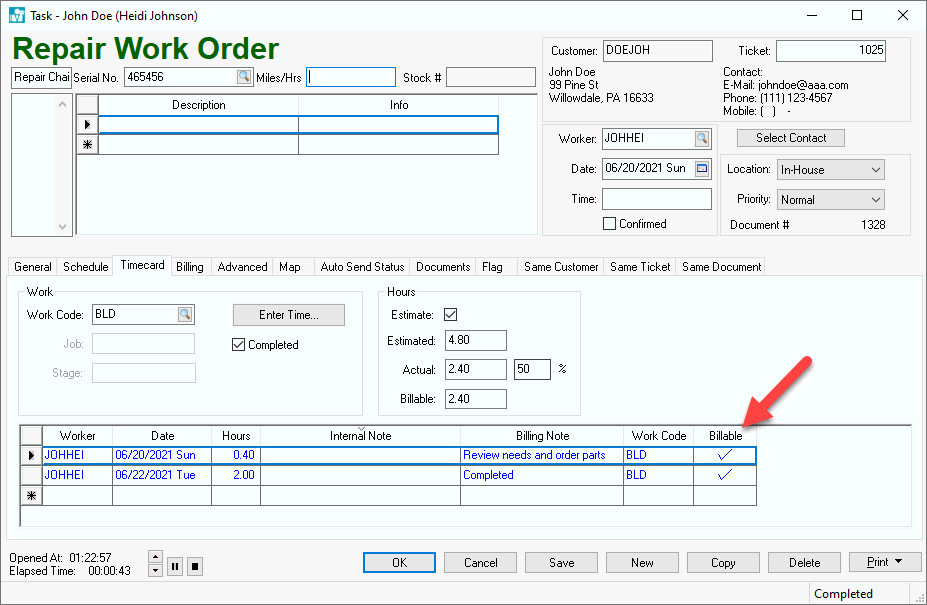Uncheck the Completed checkbox
927x605 pixels.
click(x=238, y=345)
